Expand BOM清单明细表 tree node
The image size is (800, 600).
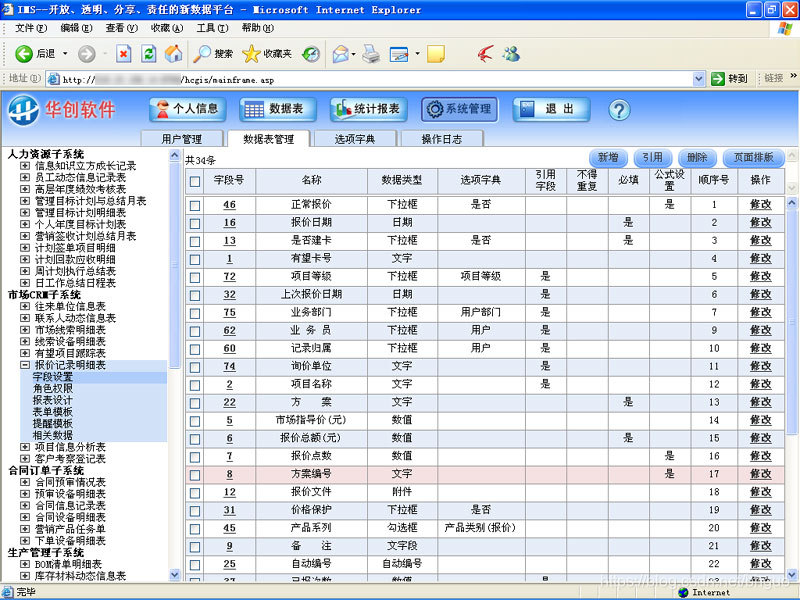(x=24, y=564)
